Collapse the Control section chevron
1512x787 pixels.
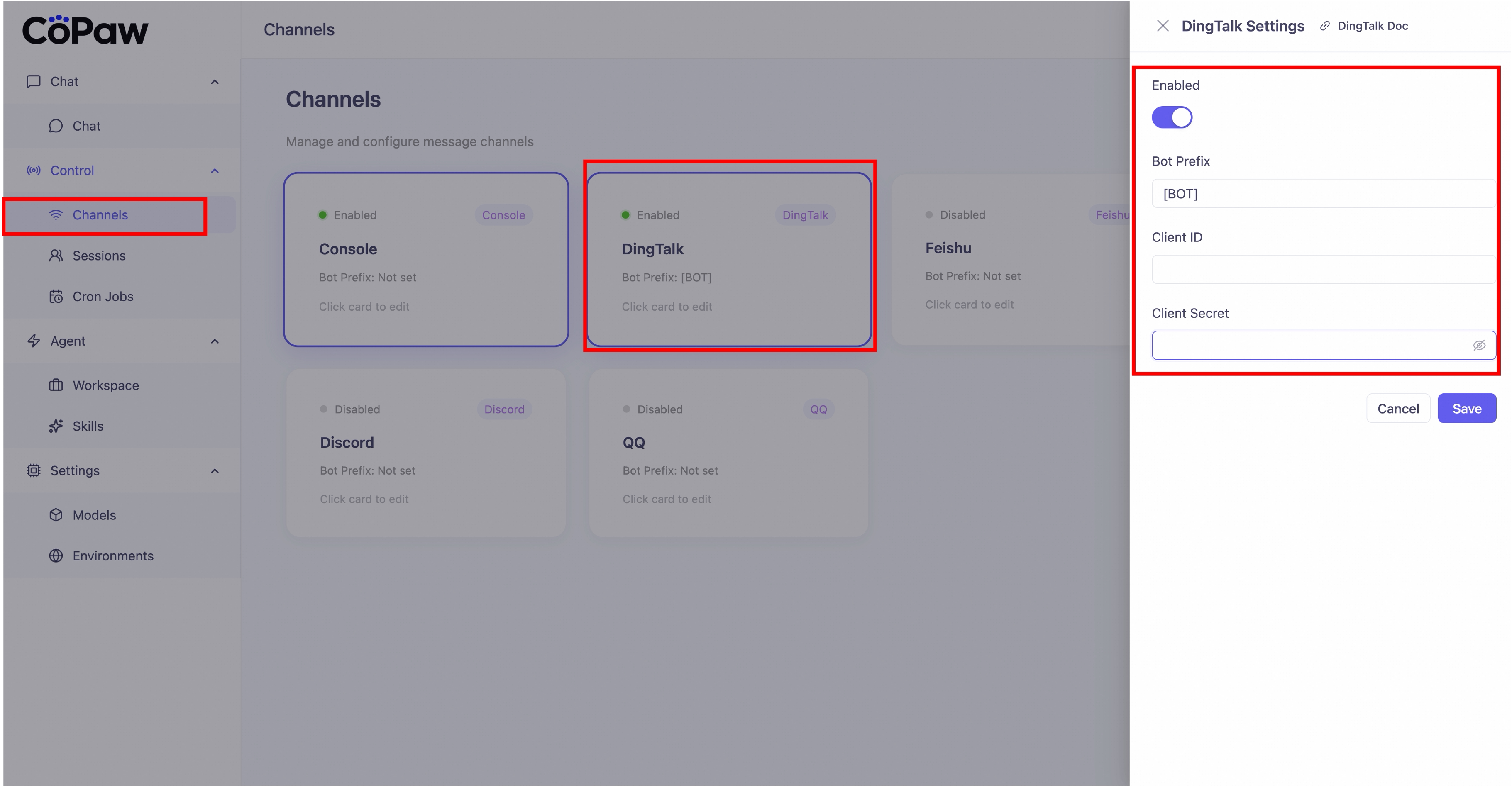[x=215, y=171]
